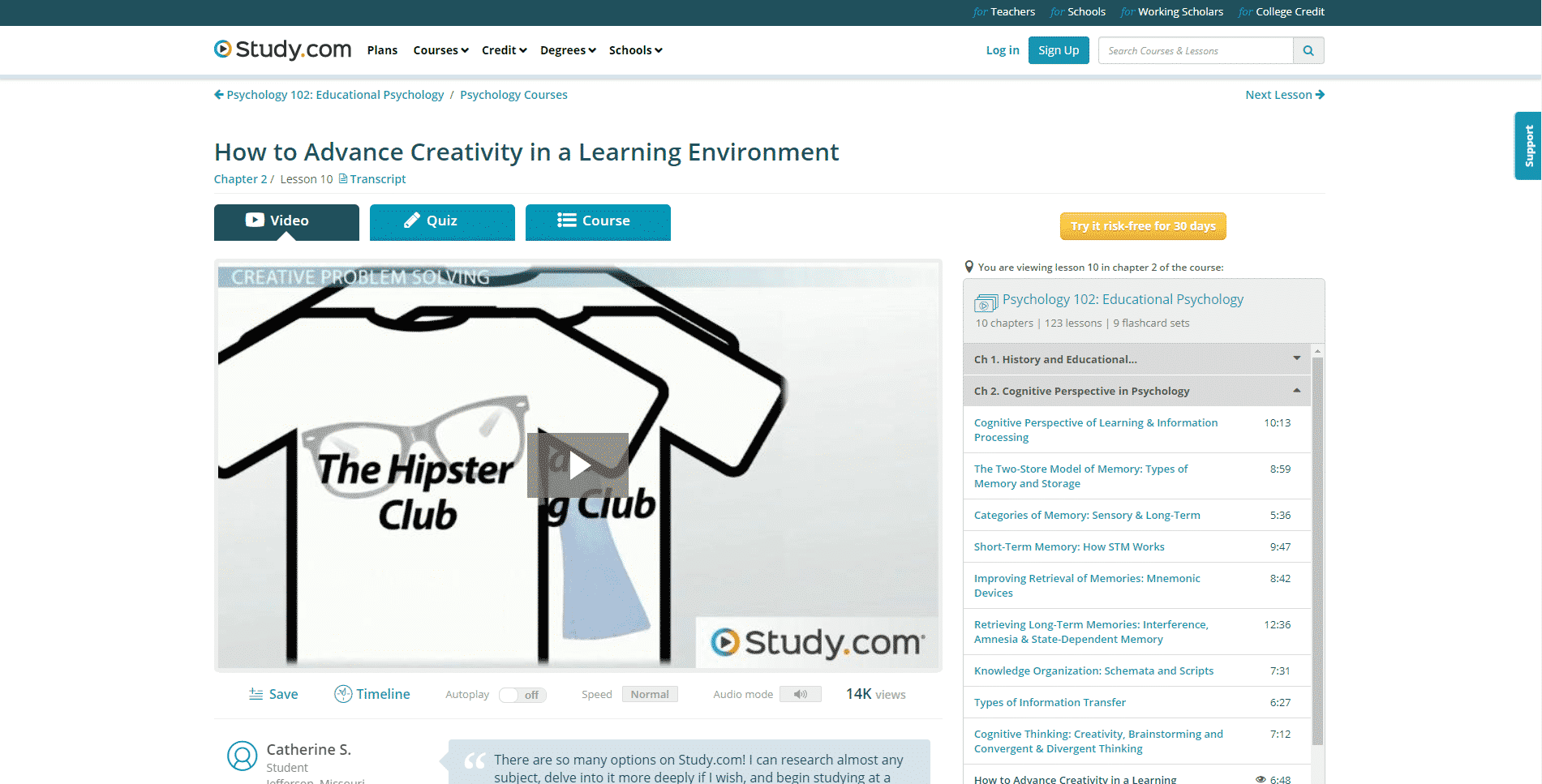Screen dimensions: 1542x784
Task: Switch to the Quiz tab
Action: click(x=442, y=221)
